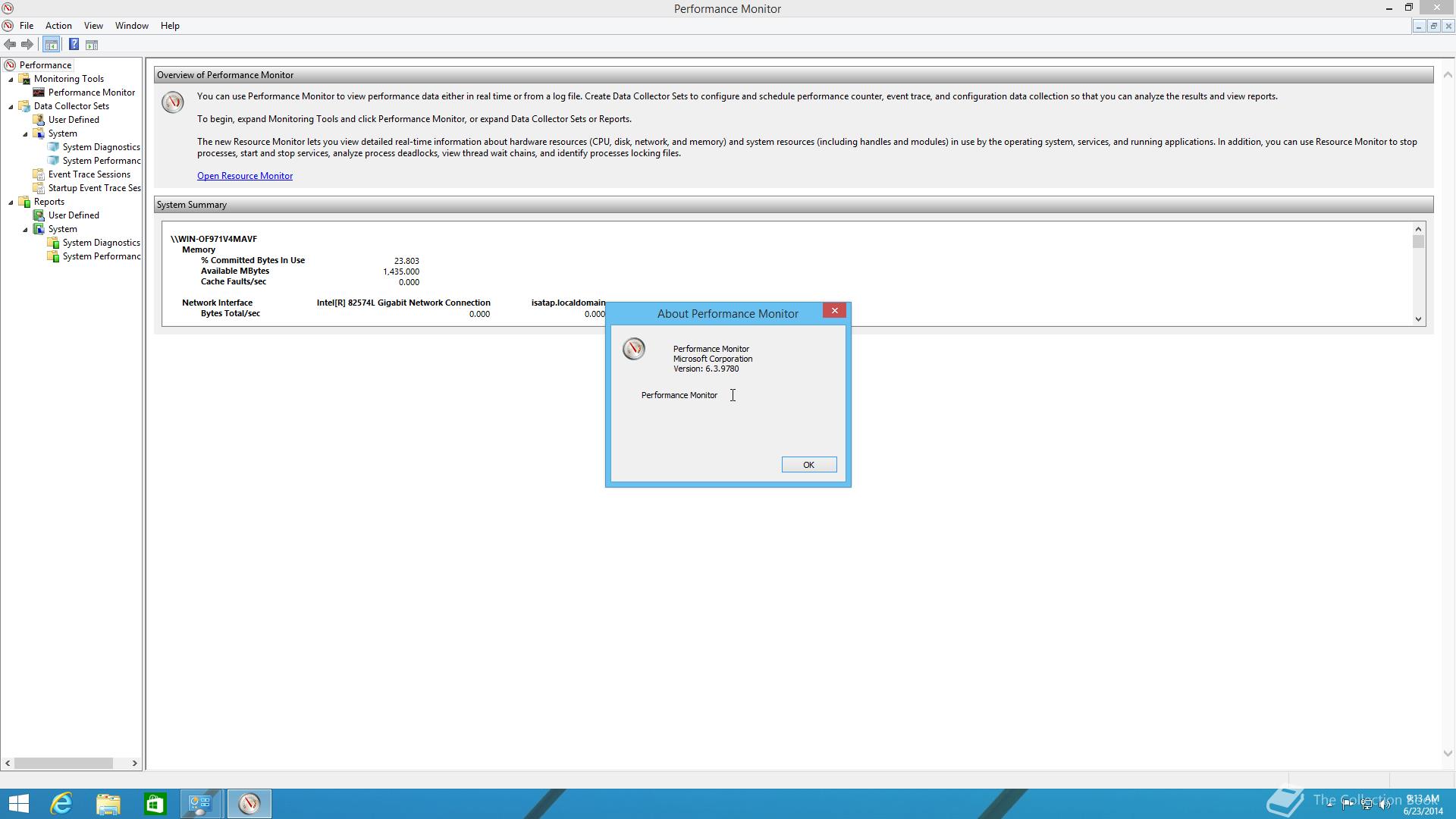Click the Open Resource Monitor link
The image size is (1456, 819).
click(245, 176)
